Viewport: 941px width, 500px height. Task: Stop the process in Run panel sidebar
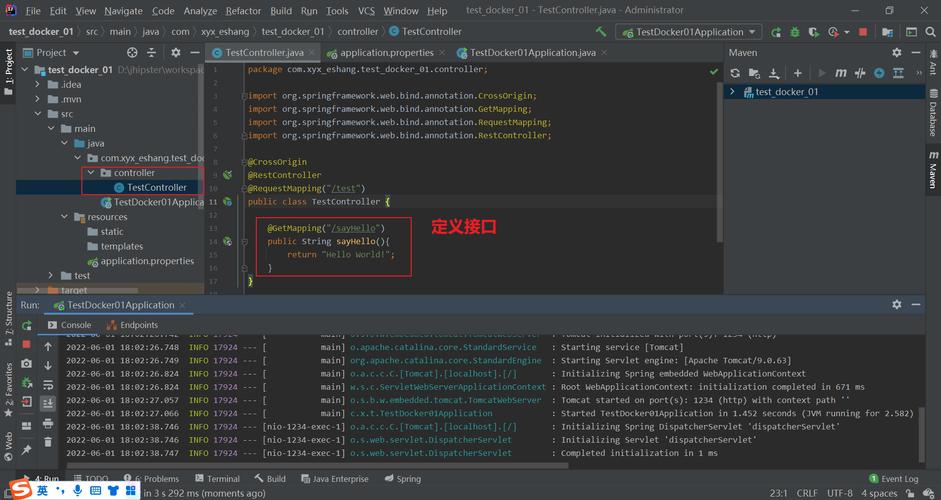point(26,345)
